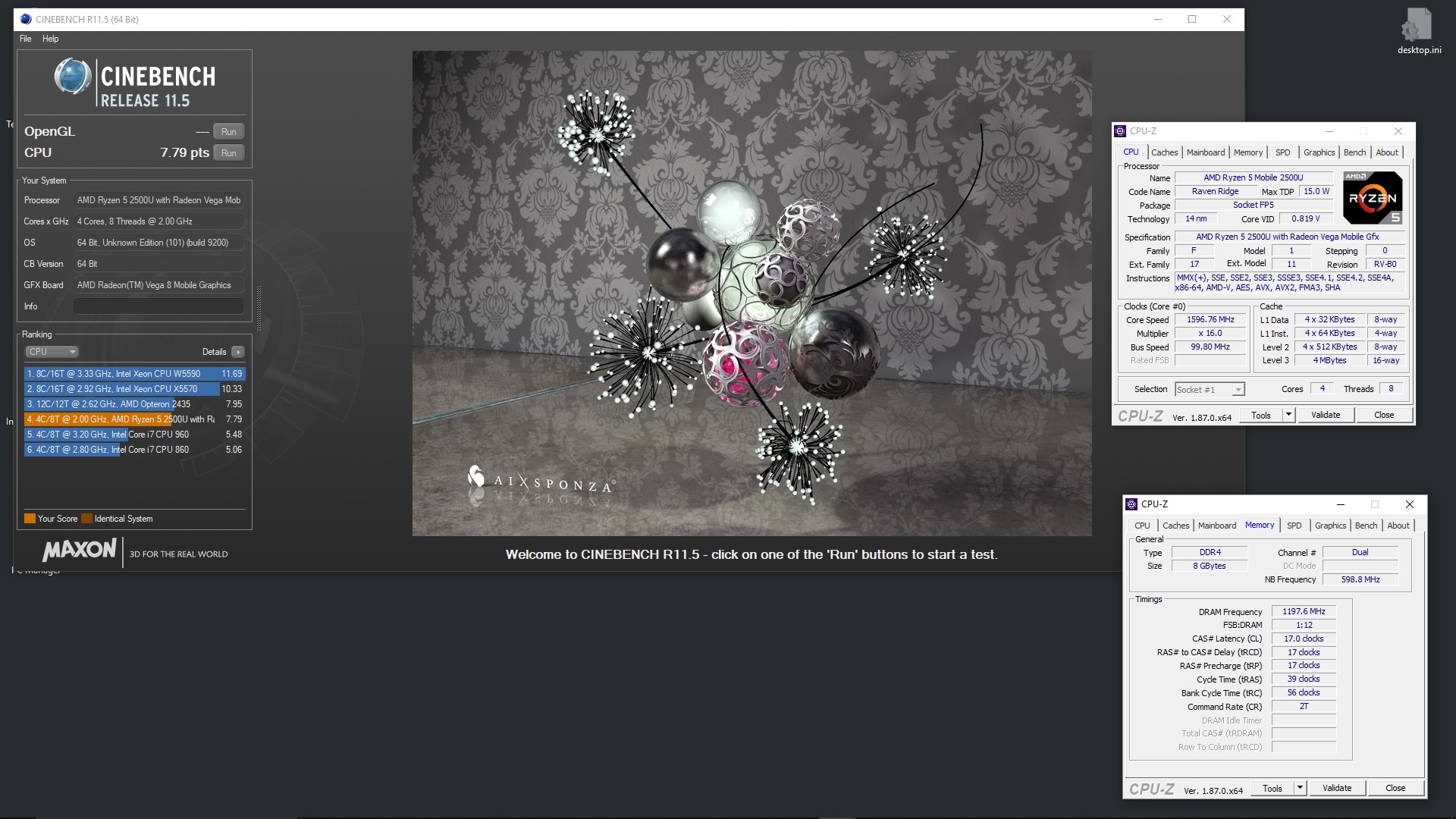
Task: Switch to Mainboard tab in upper CPU-Z
Action: pos(1205,152)
